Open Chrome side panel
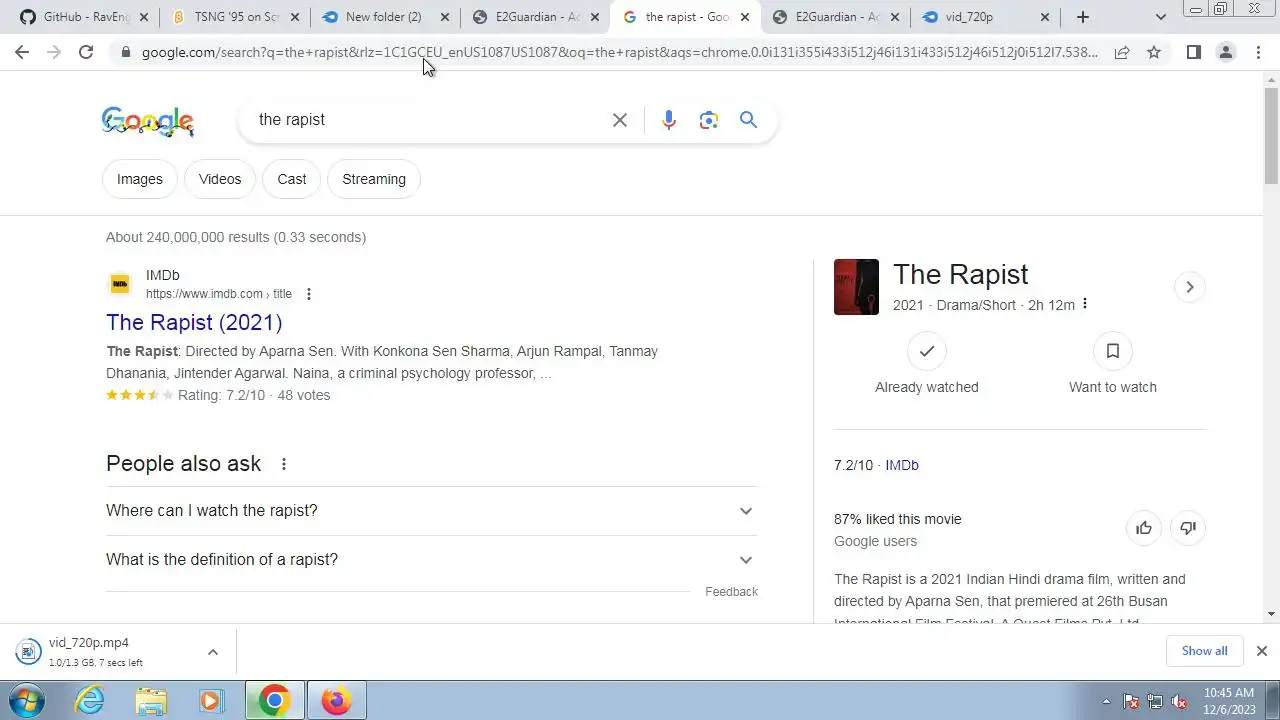This screenshot has height=720, width=1280. pyautogui.click(x=1193, y=52)
